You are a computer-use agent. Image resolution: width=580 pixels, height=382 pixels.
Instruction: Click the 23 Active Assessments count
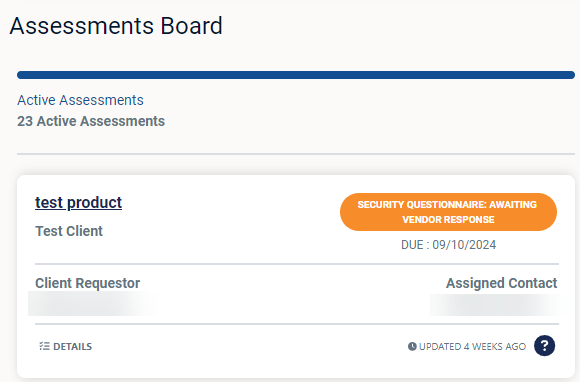pyautogui.click(x=91, y=121)
